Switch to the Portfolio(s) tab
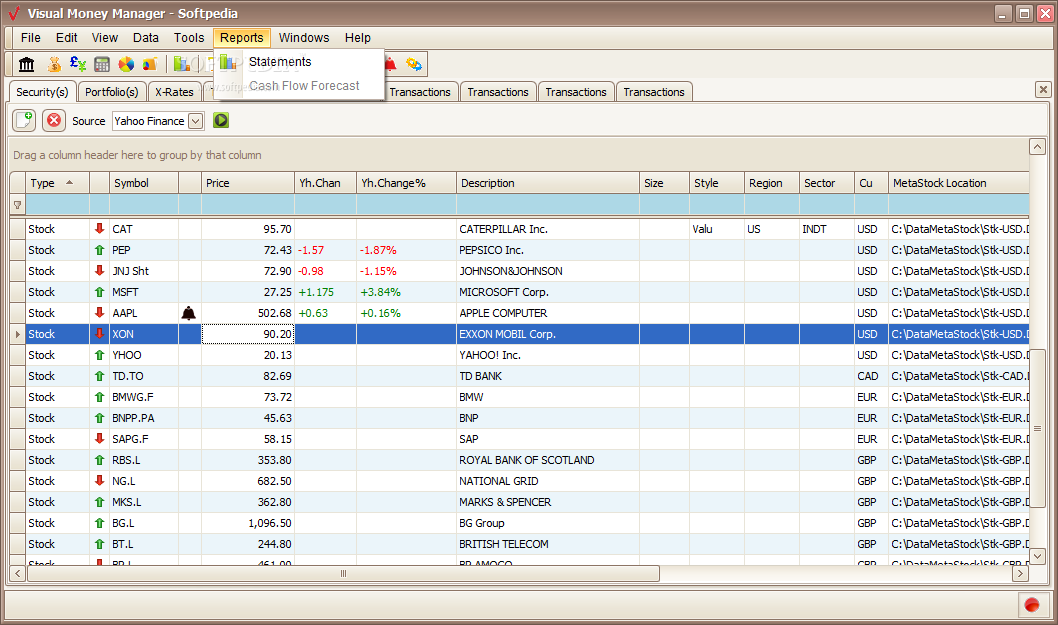Screen dimensions: 1058x625 [x=111, y=92]
